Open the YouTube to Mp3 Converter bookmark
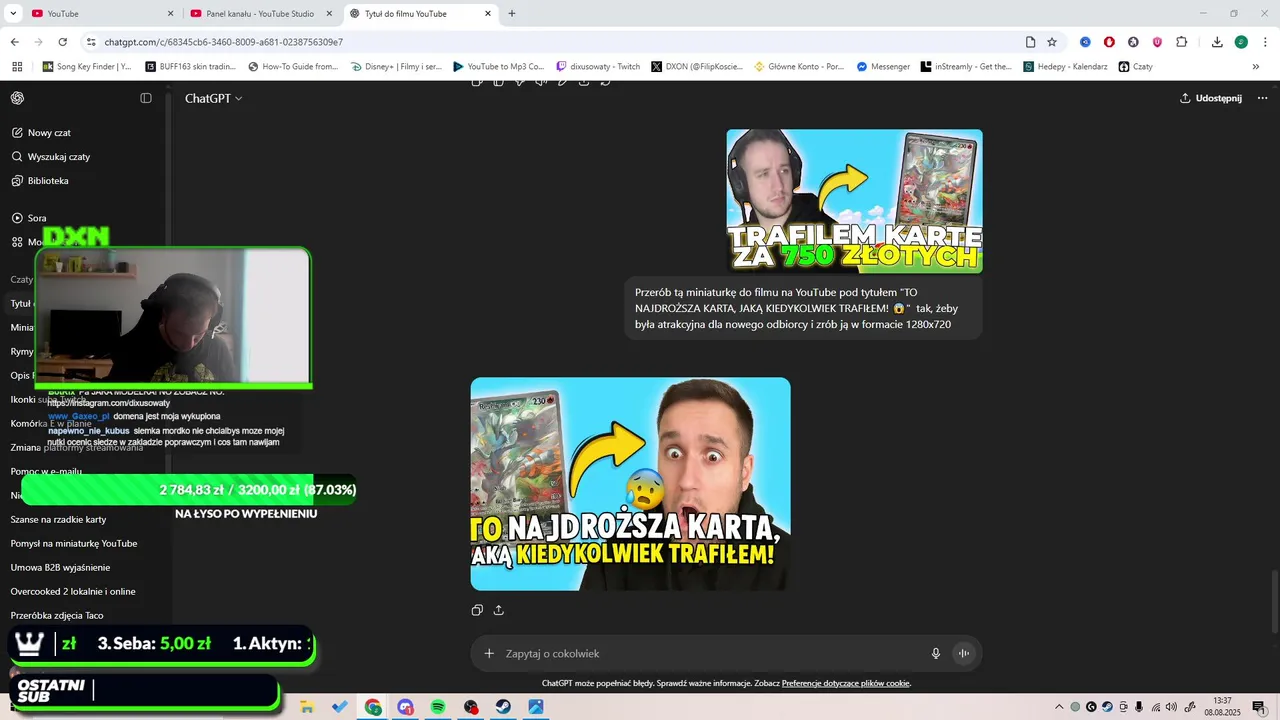 click(x=498, y=67)
